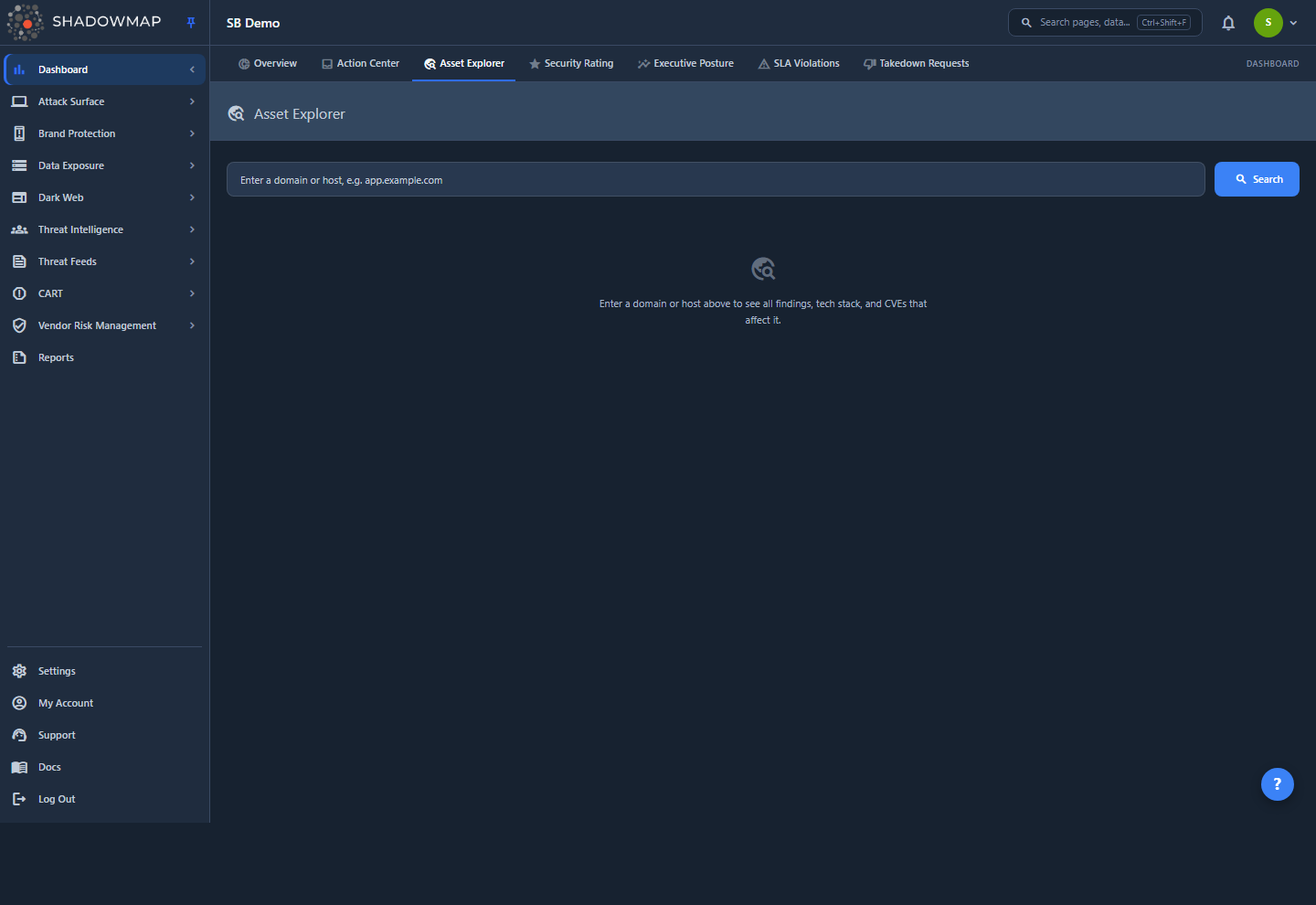Open the Executive Posture tab
This screenshot has height=905, width=1316.
pyautogui.click(x=685, y=63)
